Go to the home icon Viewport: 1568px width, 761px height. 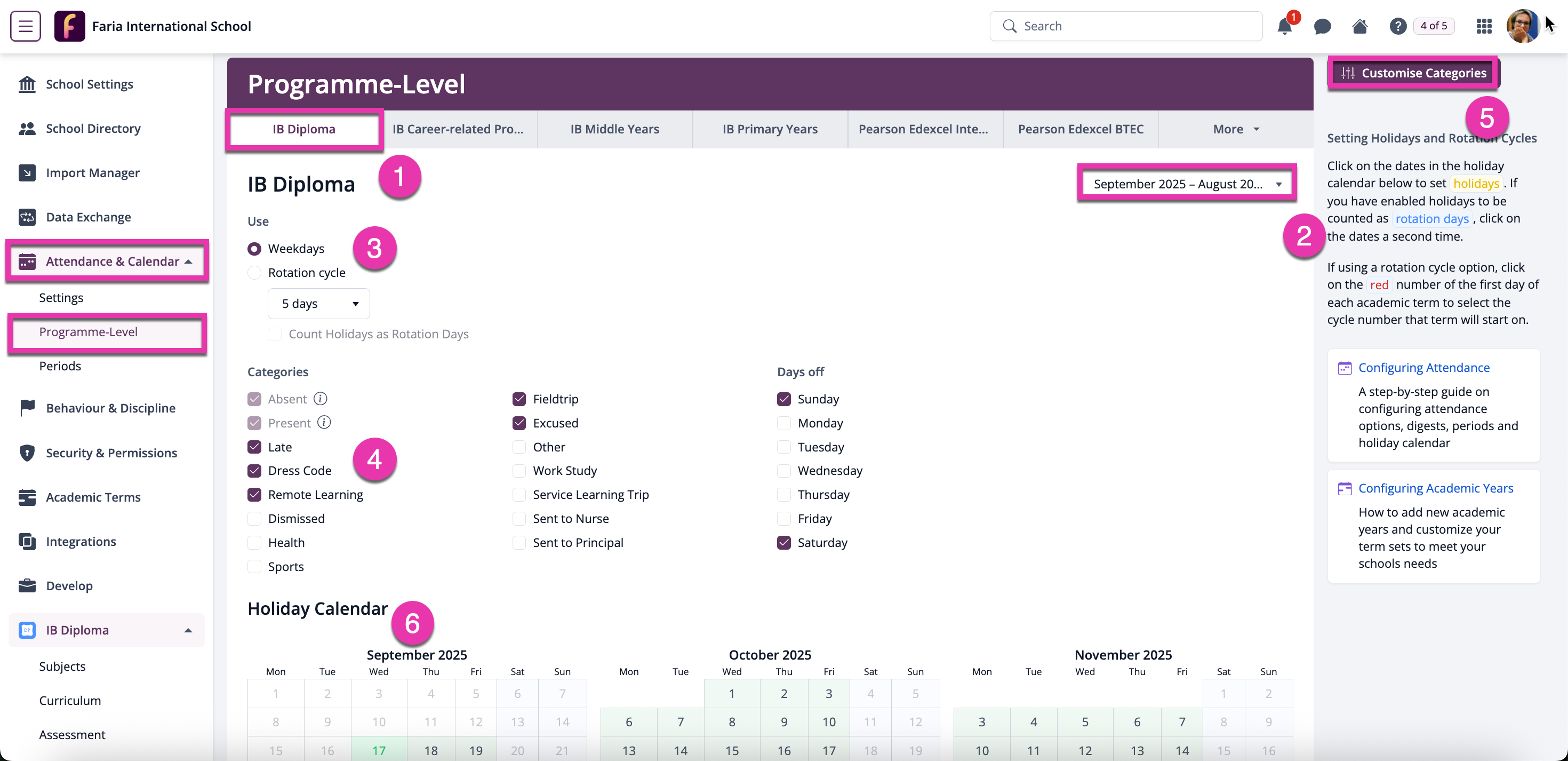(1360, 26)
